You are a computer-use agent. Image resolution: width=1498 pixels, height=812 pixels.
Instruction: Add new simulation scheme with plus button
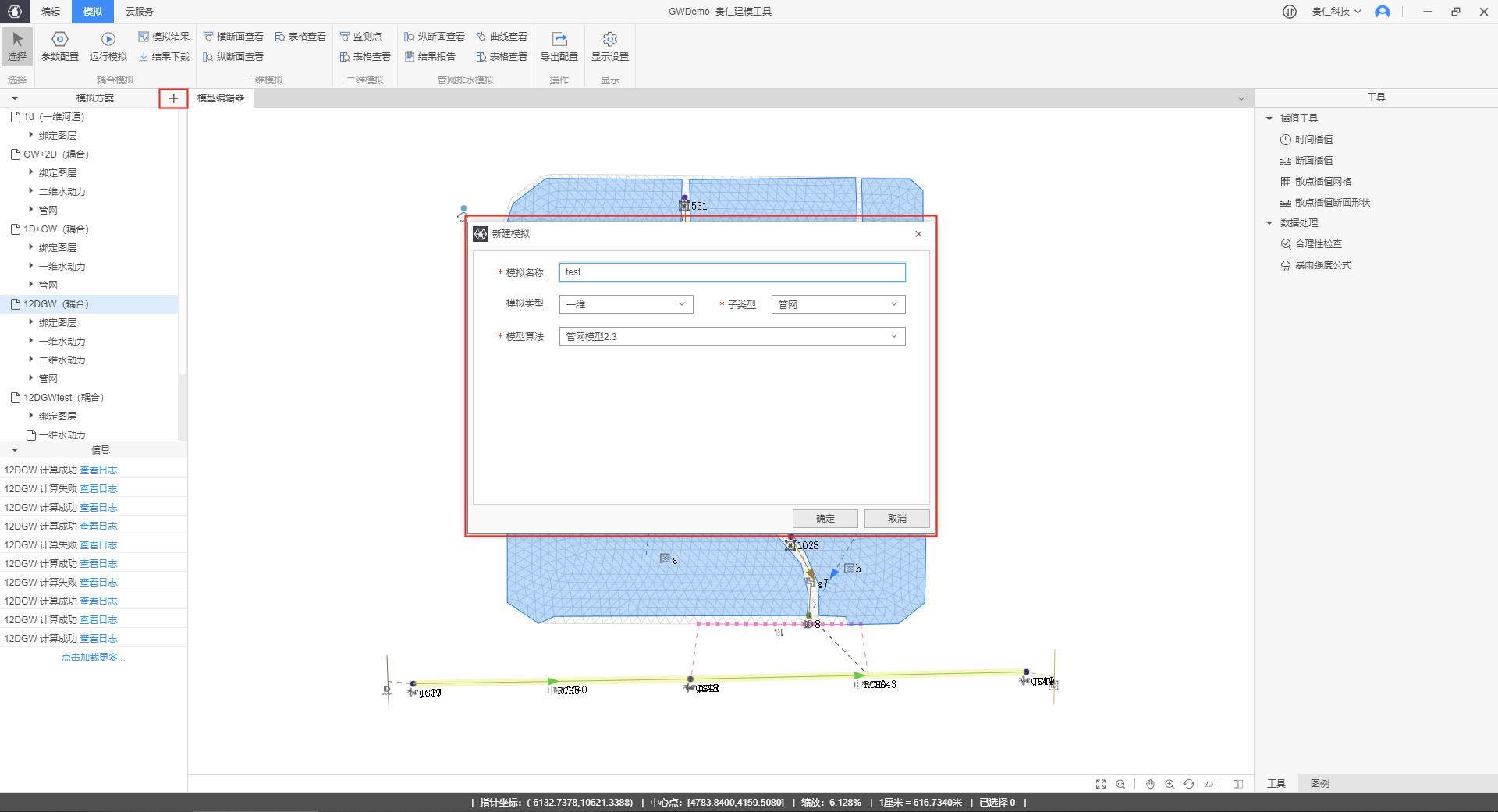click(x=174, y=98)
